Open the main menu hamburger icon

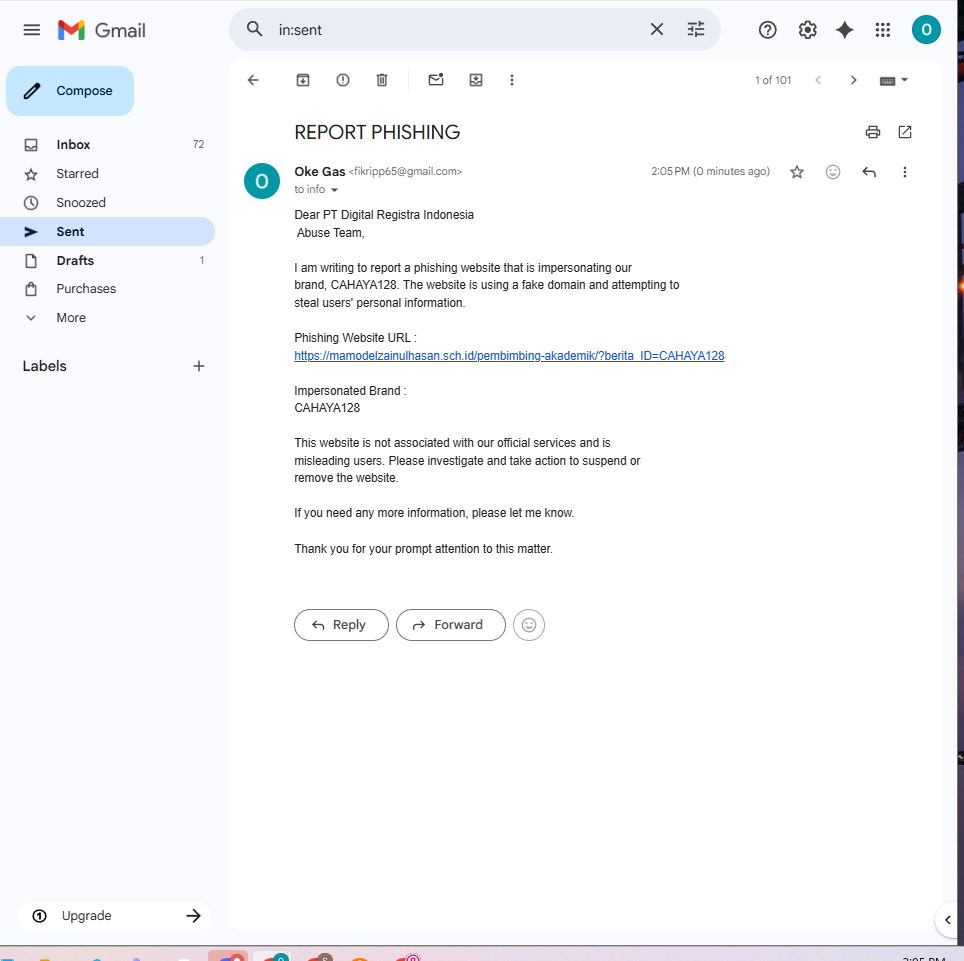[31, 30]
